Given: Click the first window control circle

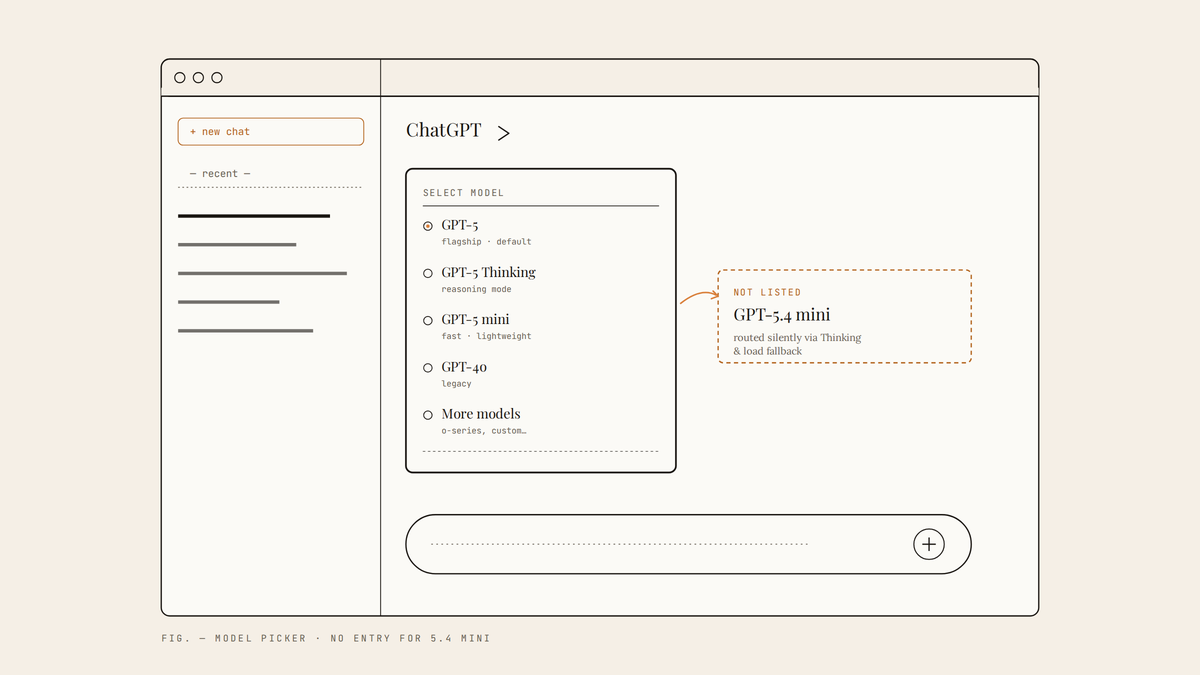Looking at the screenshot, I should pos(180,78).
